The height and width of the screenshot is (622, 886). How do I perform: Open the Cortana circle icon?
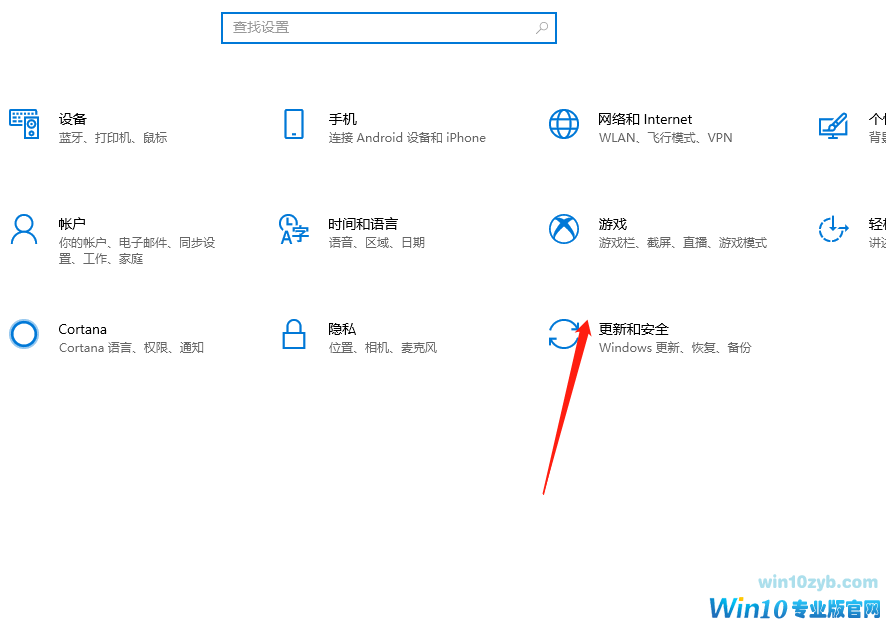(x=24, y=334)
